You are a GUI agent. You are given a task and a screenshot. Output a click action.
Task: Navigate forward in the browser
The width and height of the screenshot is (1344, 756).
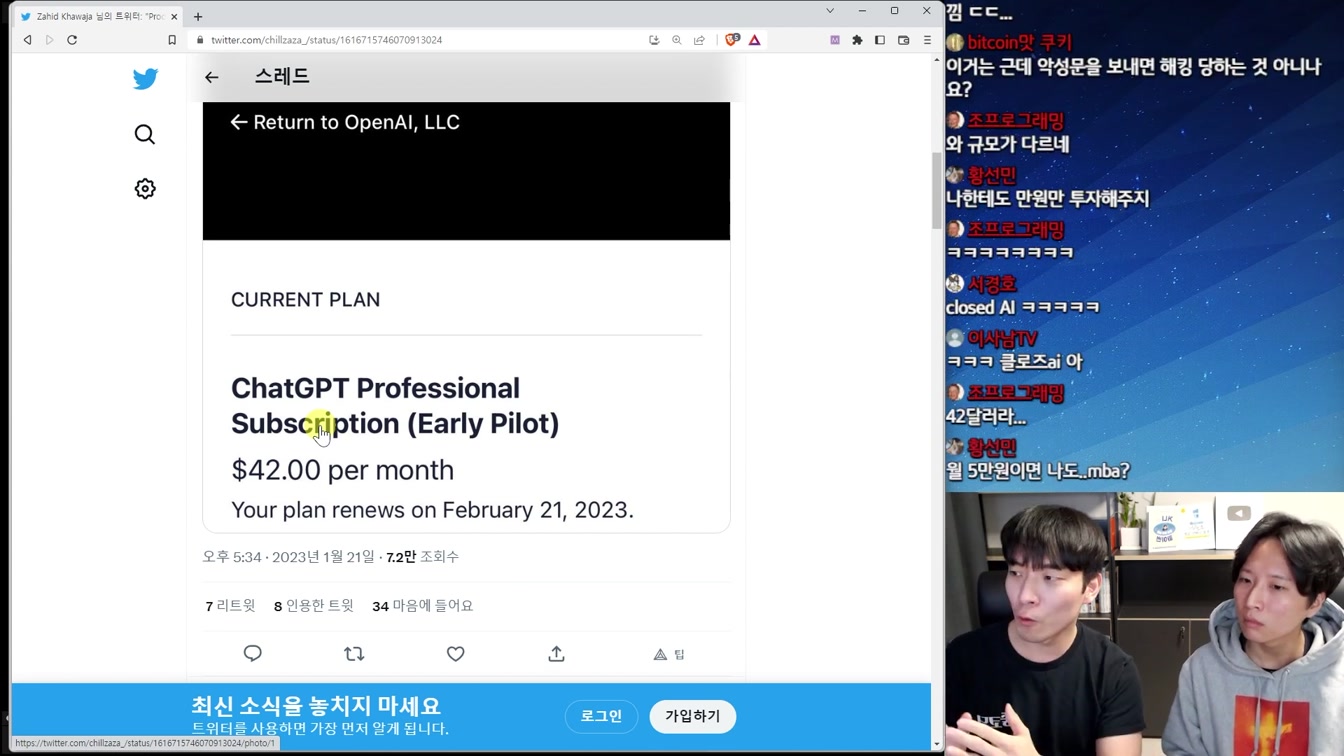(x=49, y=40)
